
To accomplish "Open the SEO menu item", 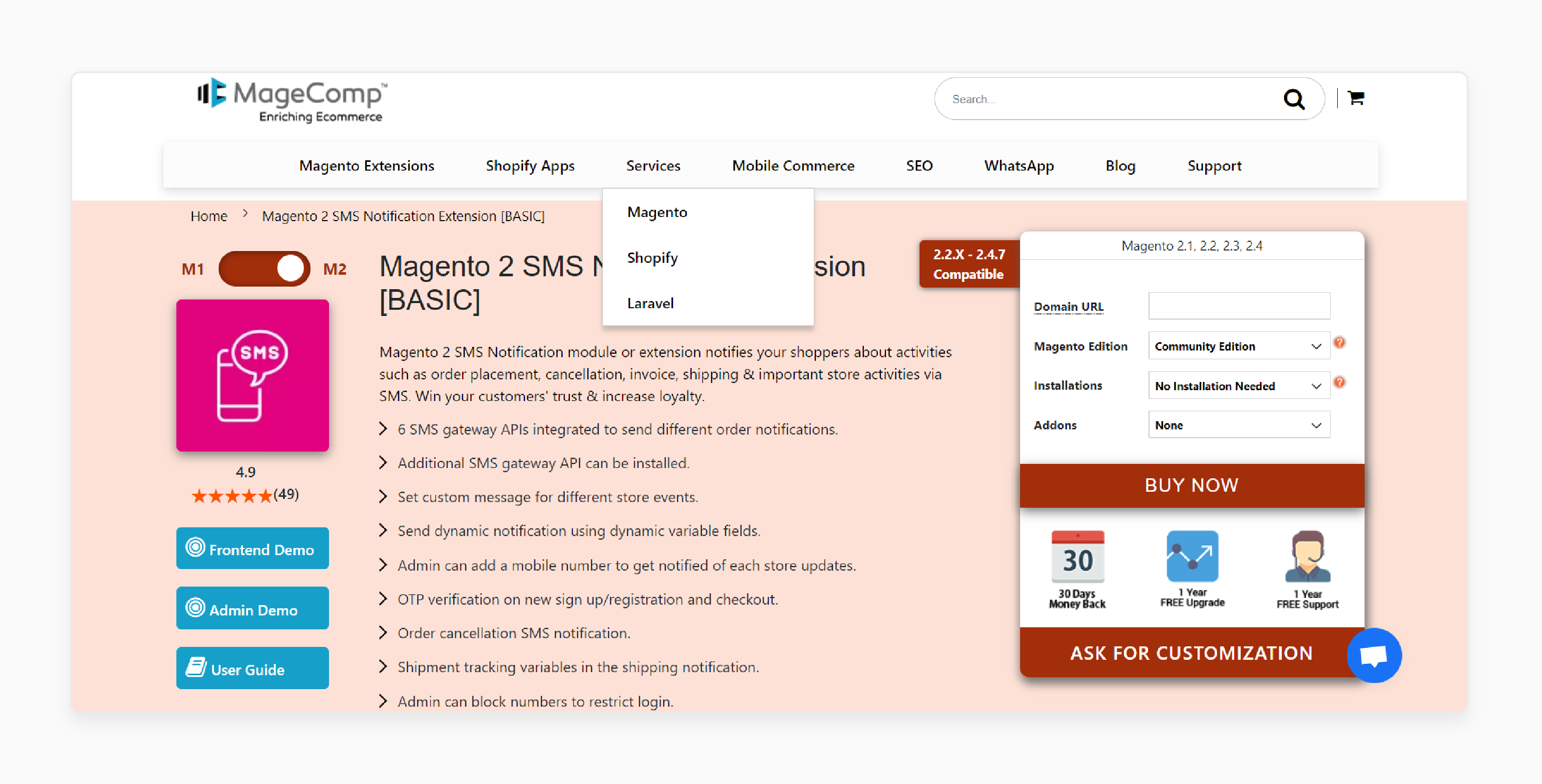I will (x=919, y=166).
